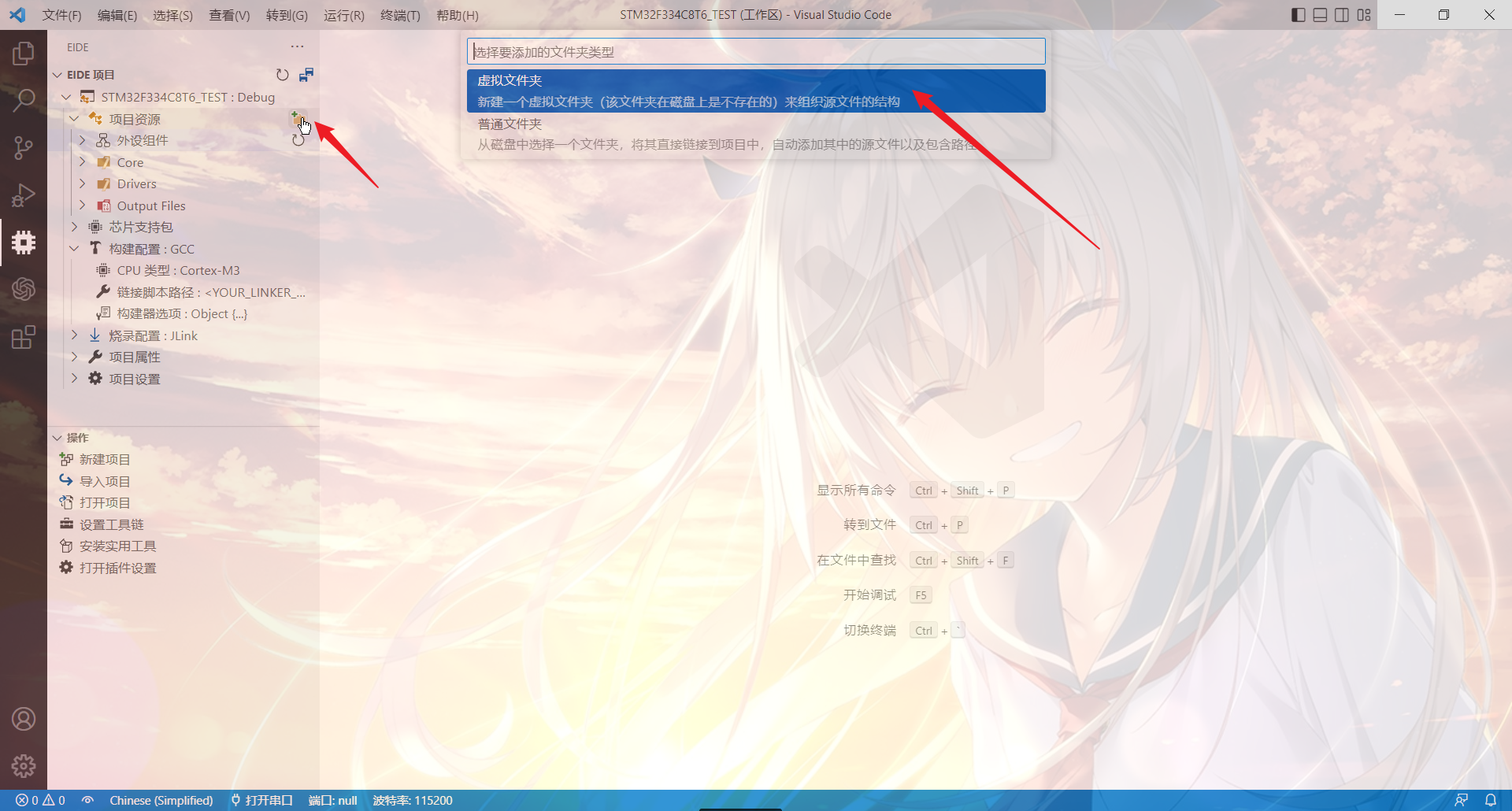Open the Source Control view

pyautogui.click(x=24, y=147)
